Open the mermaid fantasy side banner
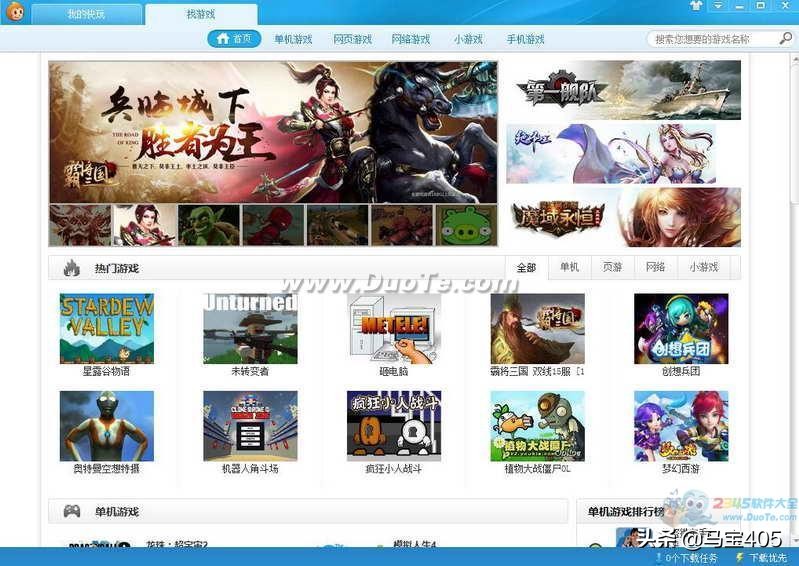The height and width of the screenshot is (566, 799). coord(611,154)
